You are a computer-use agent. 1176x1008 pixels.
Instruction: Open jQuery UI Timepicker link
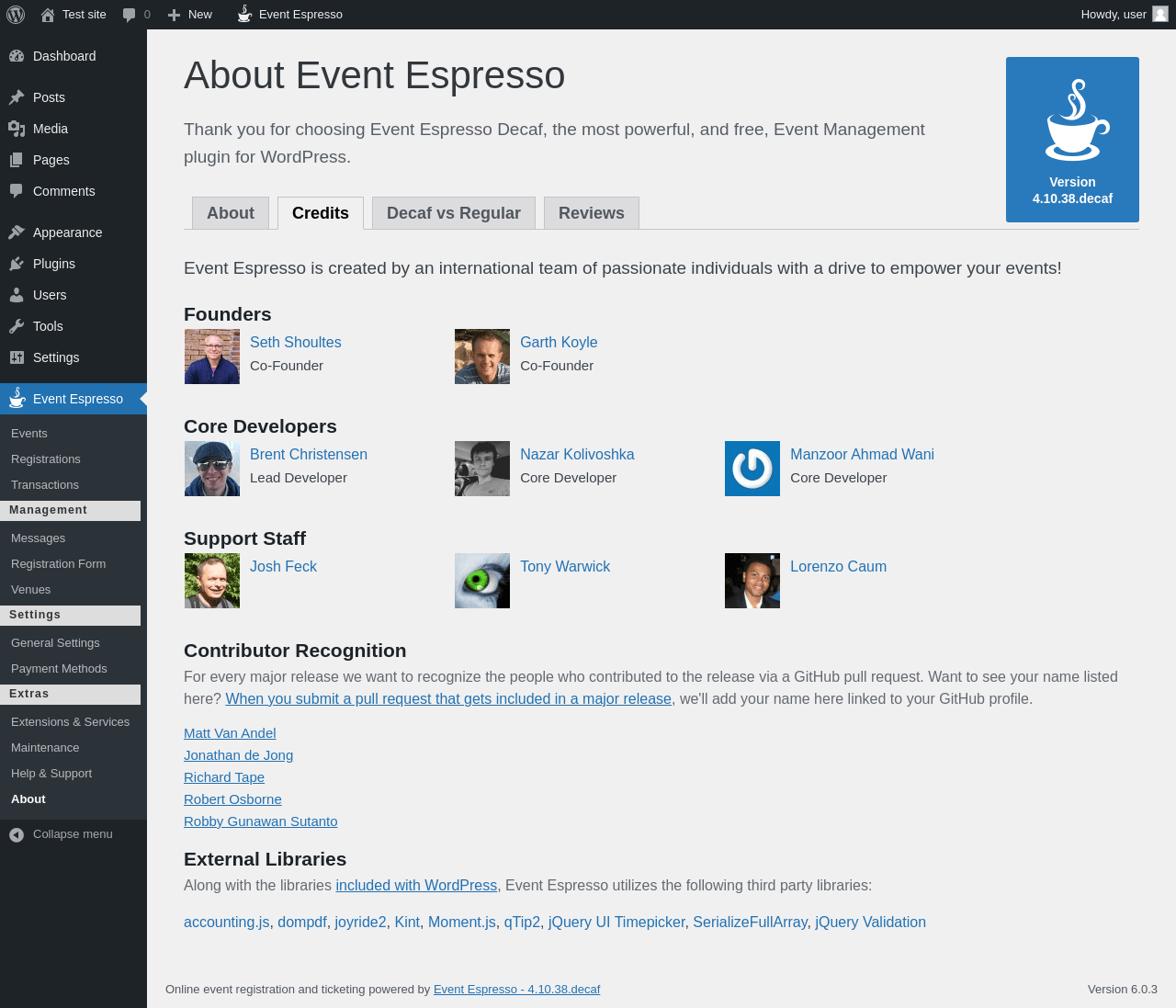tap(616, 923)
